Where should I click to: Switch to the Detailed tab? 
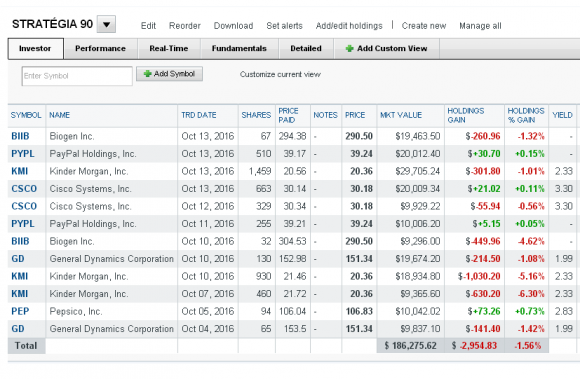click(306, 48)
